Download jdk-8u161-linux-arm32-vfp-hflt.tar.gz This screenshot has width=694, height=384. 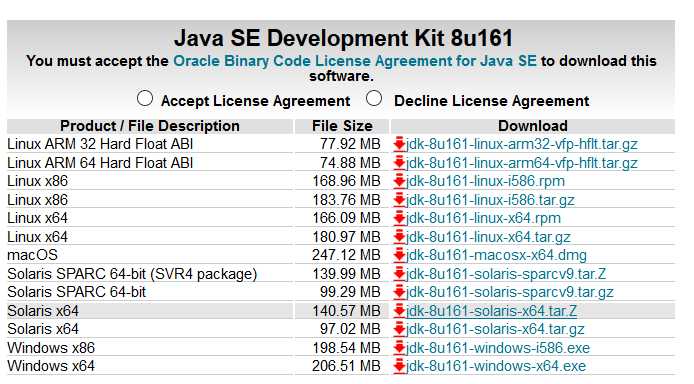(x=522, y=144)
